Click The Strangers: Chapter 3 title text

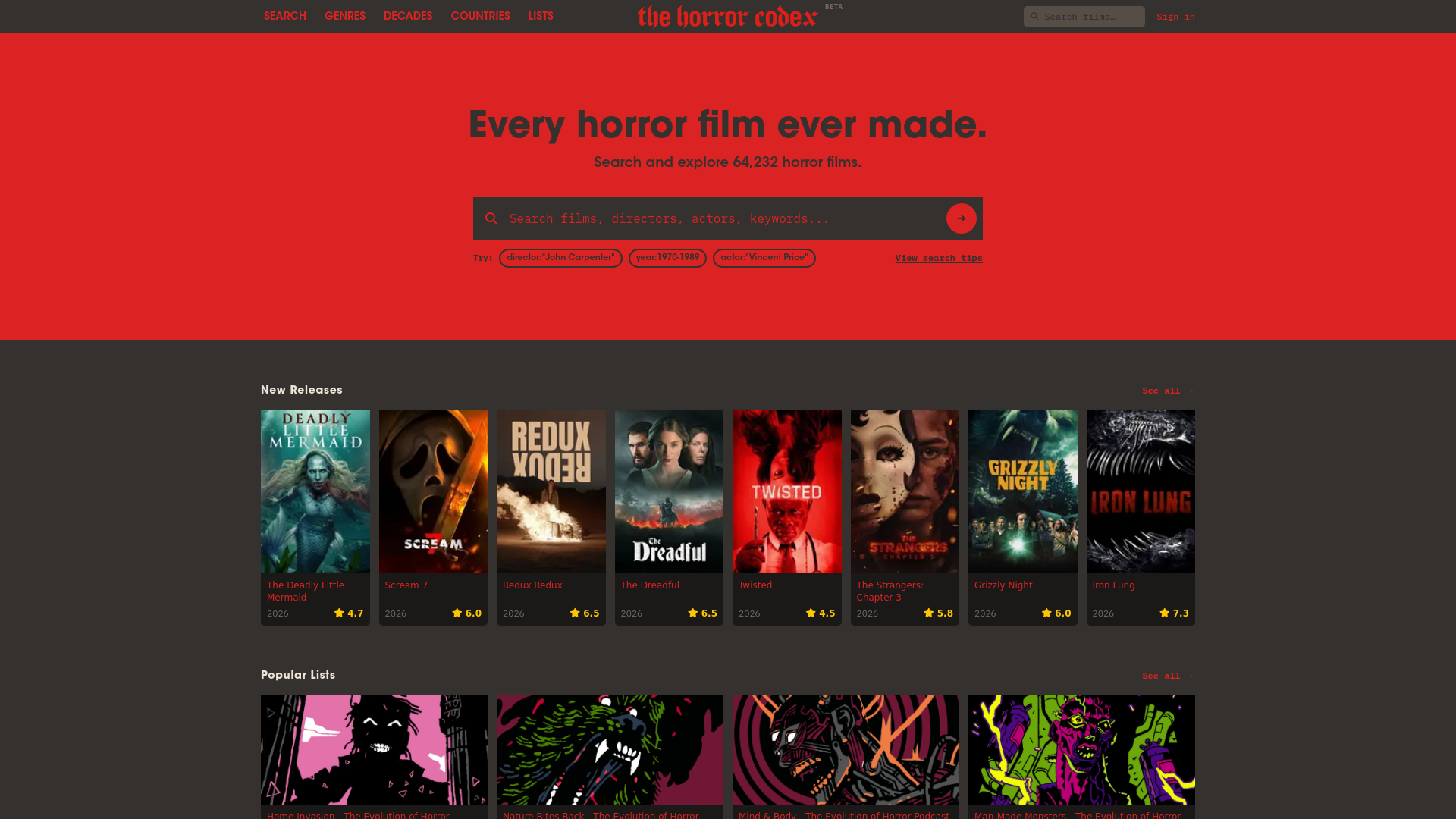pos(890,591)
